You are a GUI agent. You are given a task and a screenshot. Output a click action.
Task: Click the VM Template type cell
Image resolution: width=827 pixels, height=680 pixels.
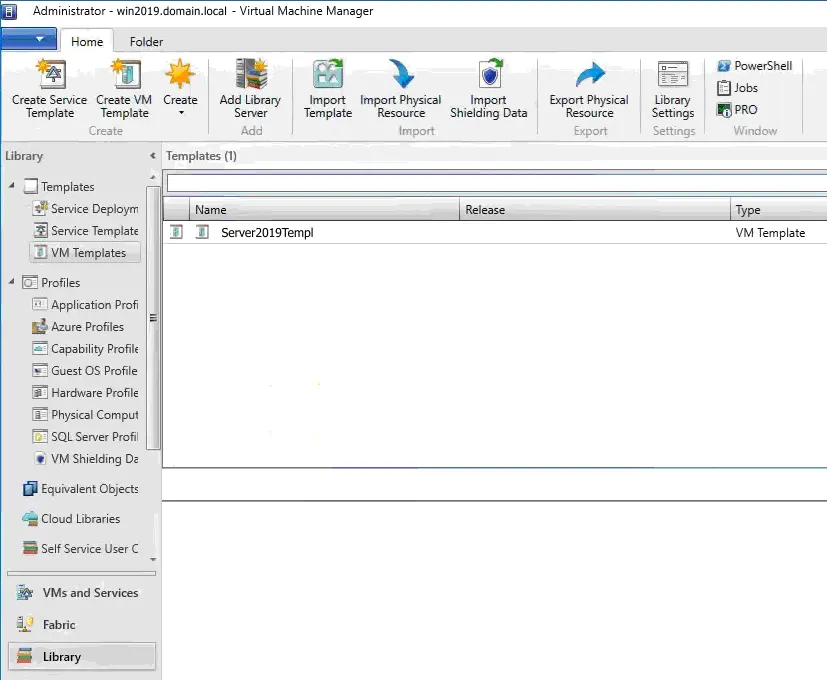[770, 233]
